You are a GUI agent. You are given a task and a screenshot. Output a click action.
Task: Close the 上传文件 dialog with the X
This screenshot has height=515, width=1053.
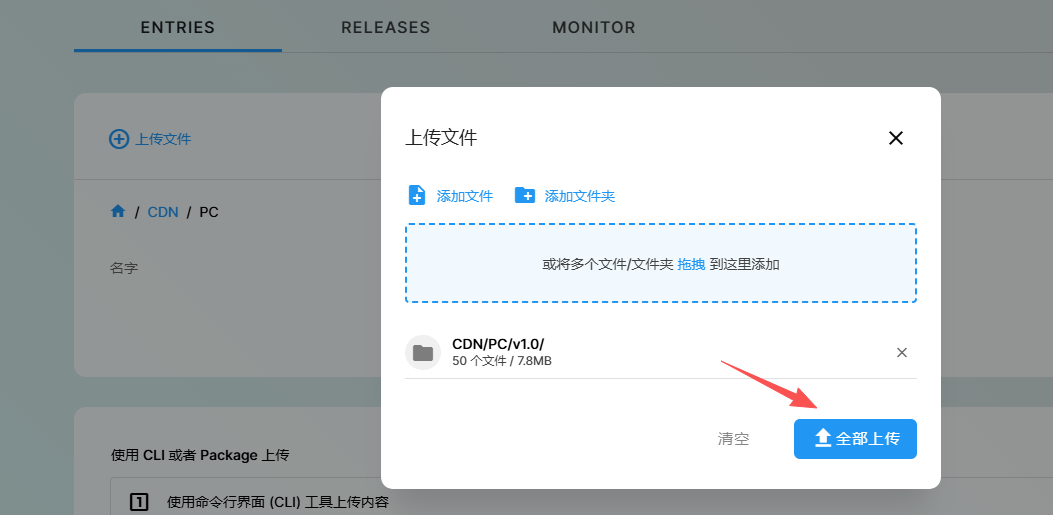[896, 138]
